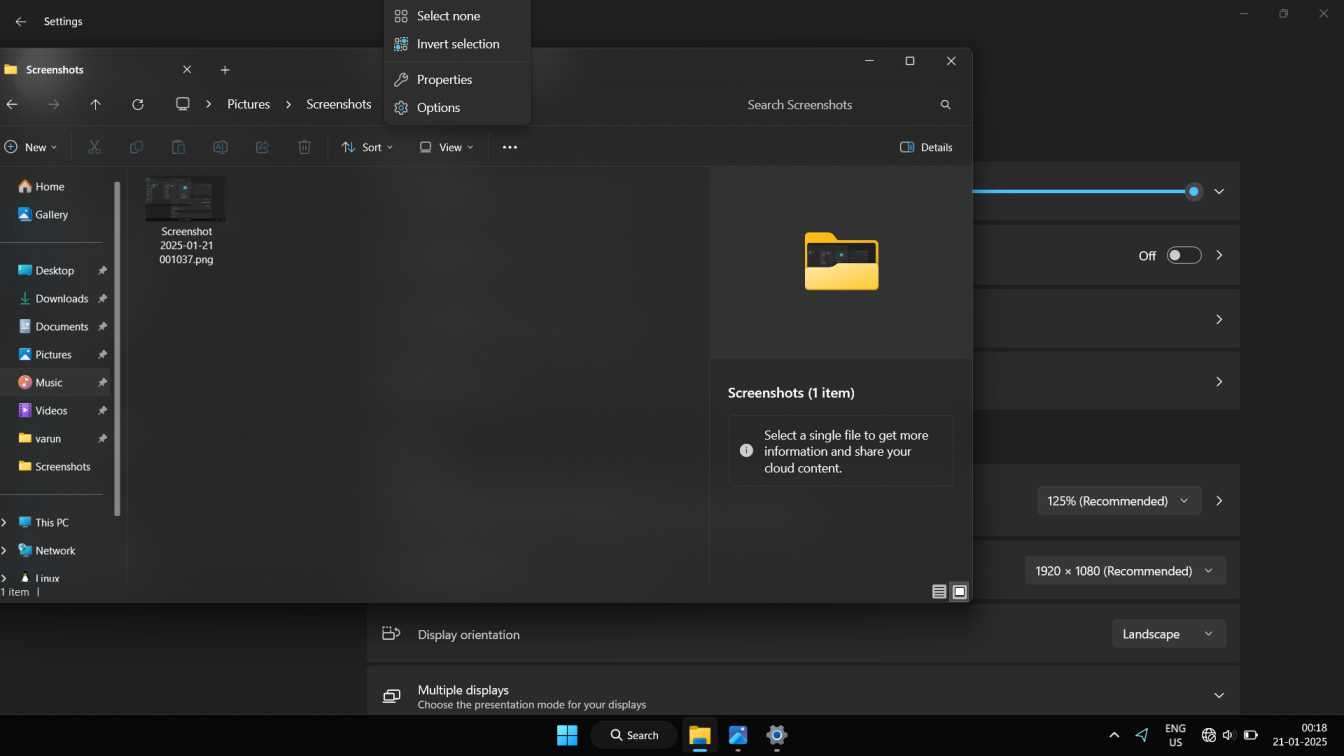Show hidden system tray icons

coord(1114,735)
